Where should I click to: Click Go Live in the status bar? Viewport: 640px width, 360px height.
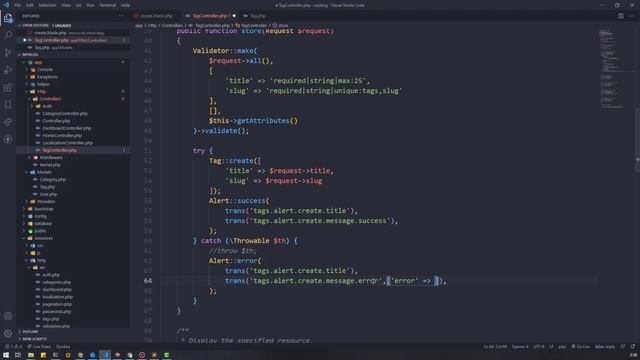coord(580,347)
